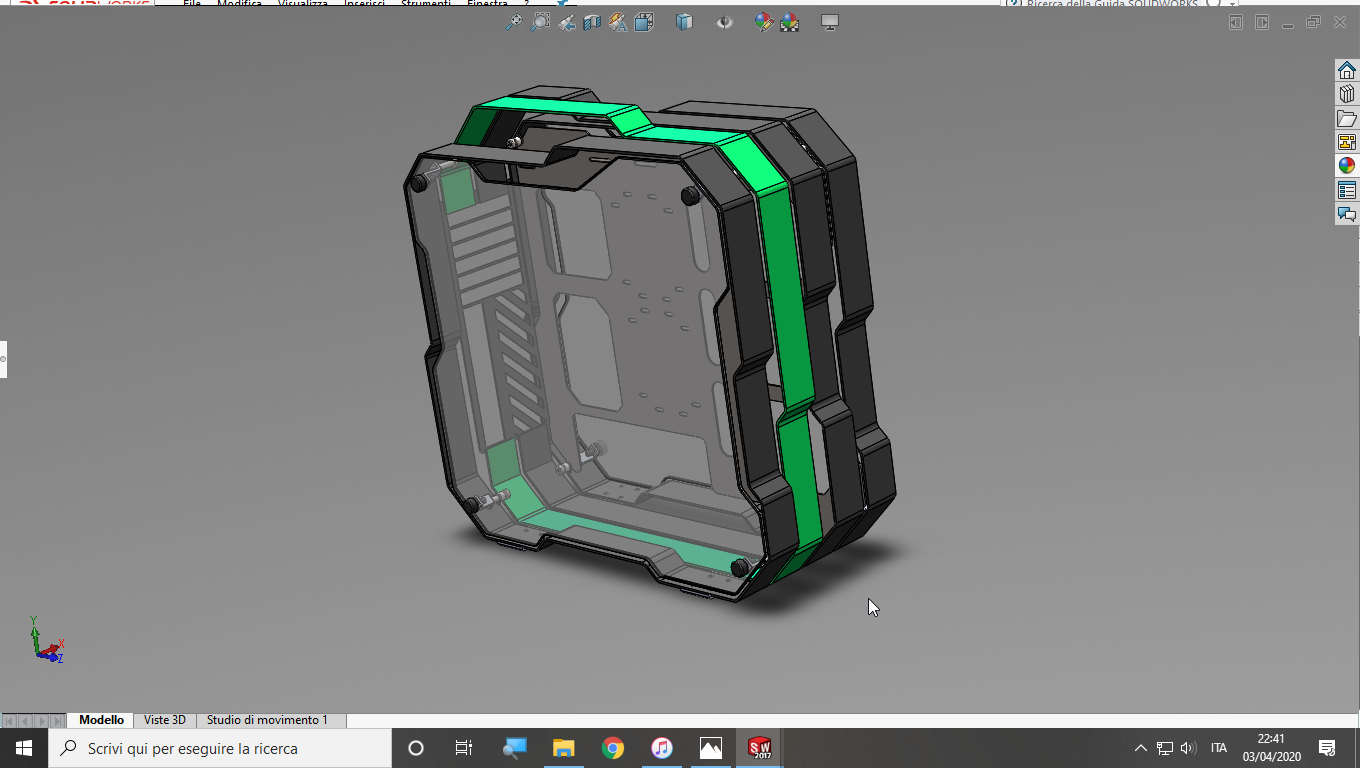Click the first-tab scroll arrow at bottom left
Screen dimensions: 1360x768
point(10,721)
